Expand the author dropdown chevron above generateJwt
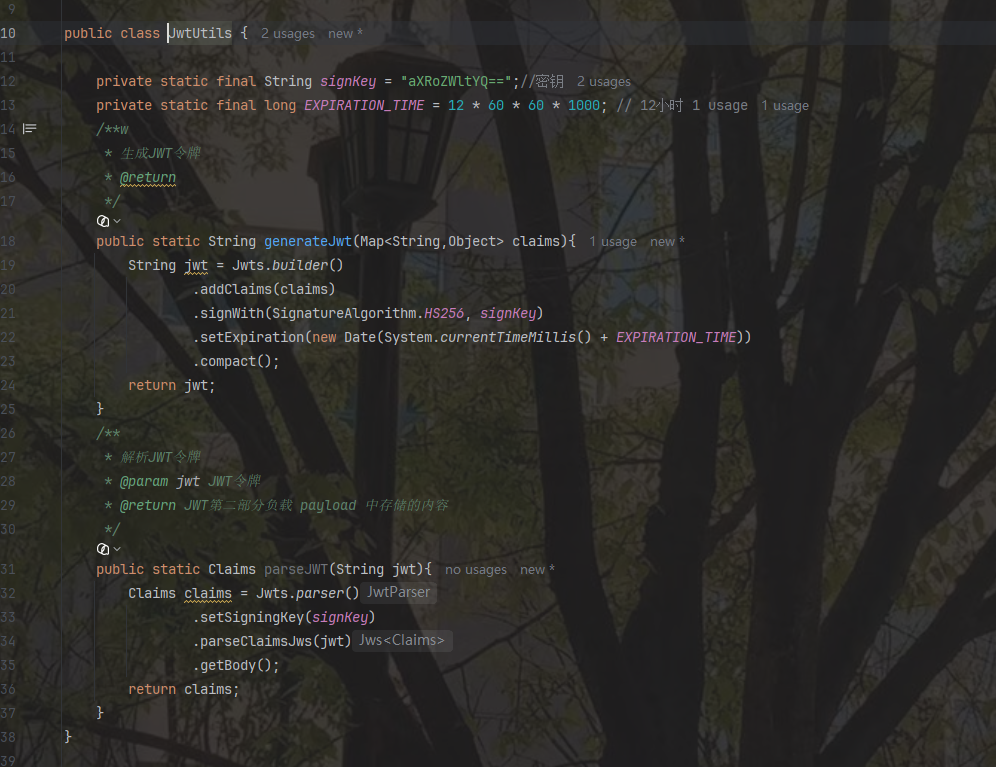The width and height of the screenshot is (996, 767). pyautogui.click(x=117, y=221)
